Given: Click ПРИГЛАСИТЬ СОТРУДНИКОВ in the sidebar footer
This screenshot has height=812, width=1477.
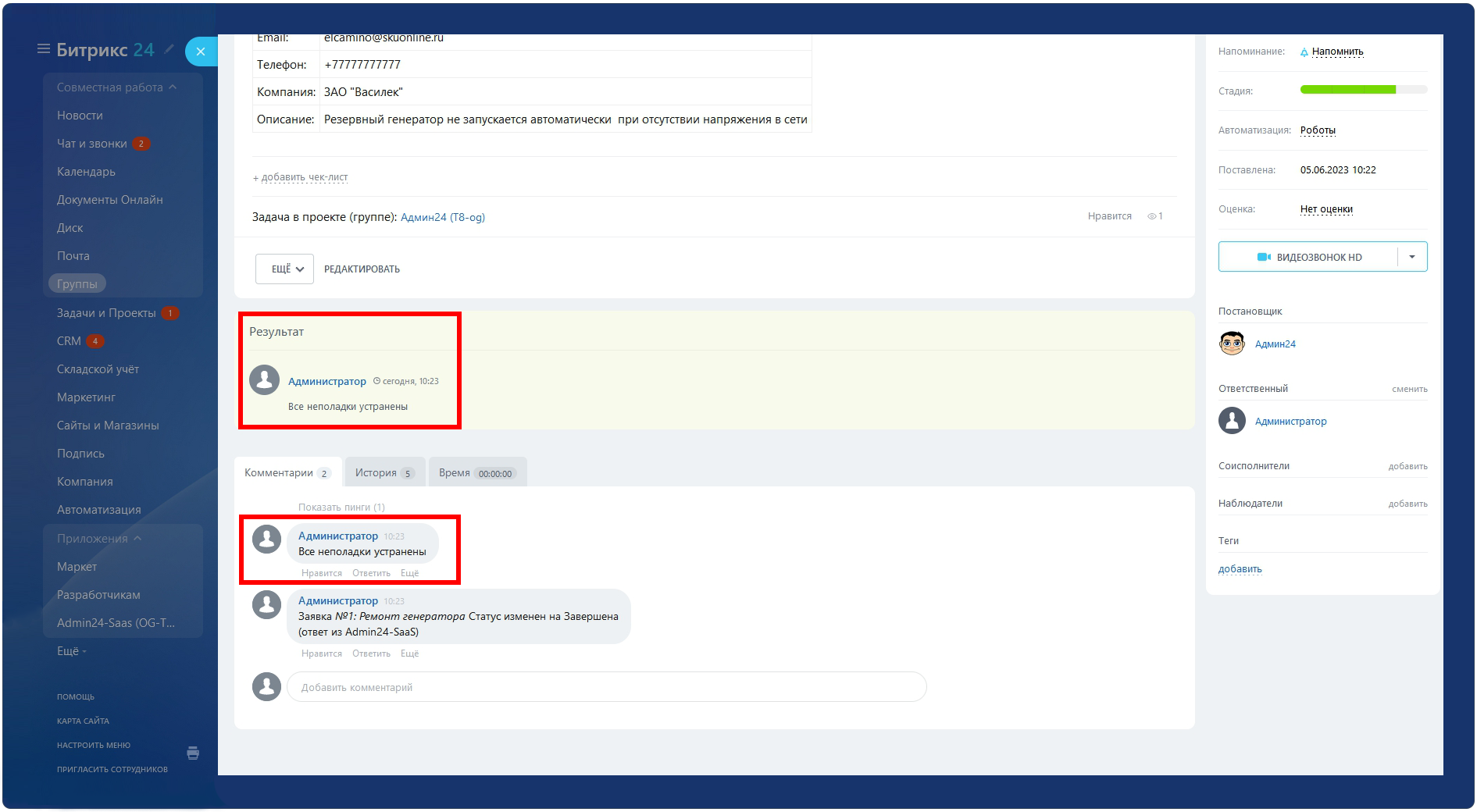Looking at the screenshot, I should coord(112,769).
